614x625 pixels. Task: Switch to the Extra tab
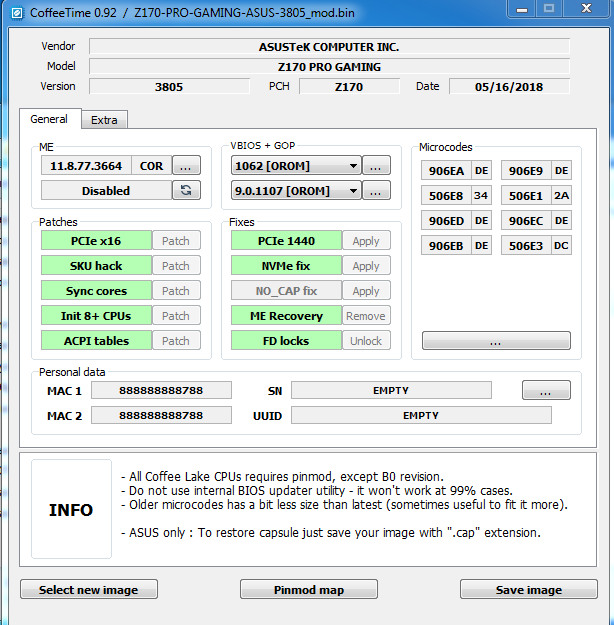(104, 120)
